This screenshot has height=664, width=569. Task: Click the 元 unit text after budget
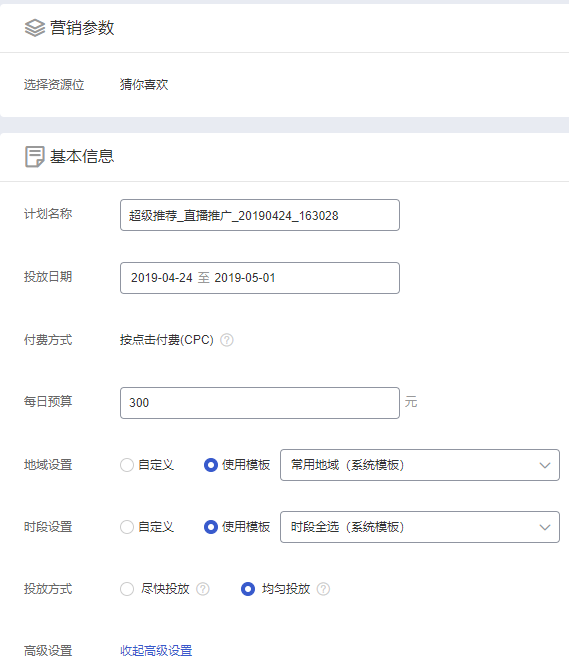411,402
